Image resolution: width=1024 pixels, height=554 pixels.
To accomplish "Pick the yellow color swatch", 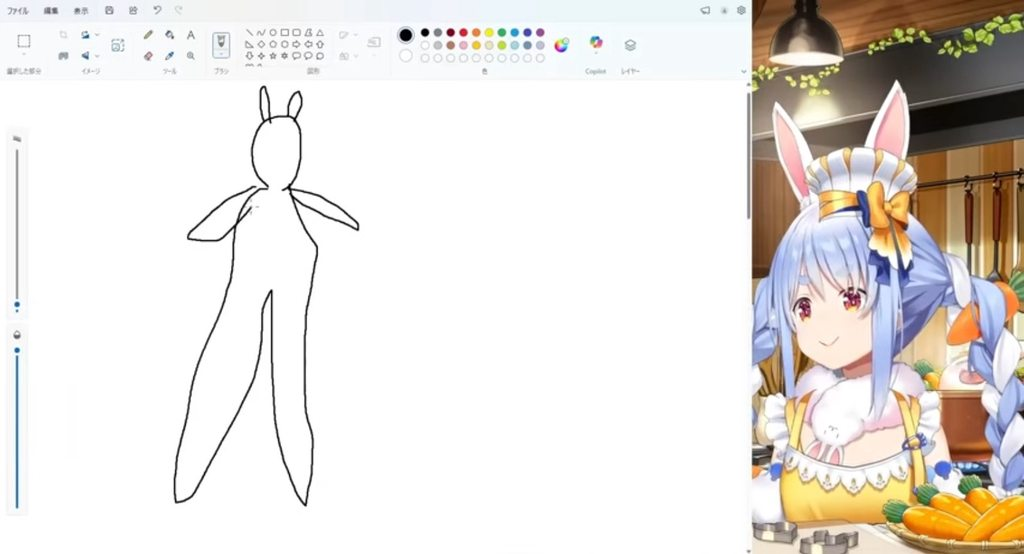I will [x=488, y=33].
